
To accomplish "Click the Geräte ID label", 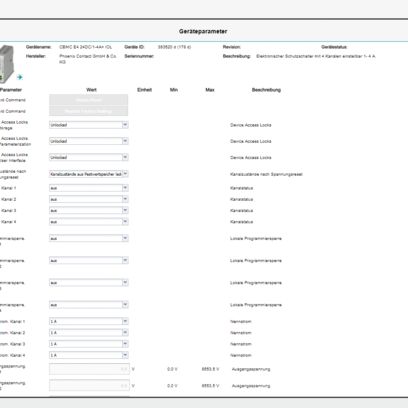I will point(134,47).
